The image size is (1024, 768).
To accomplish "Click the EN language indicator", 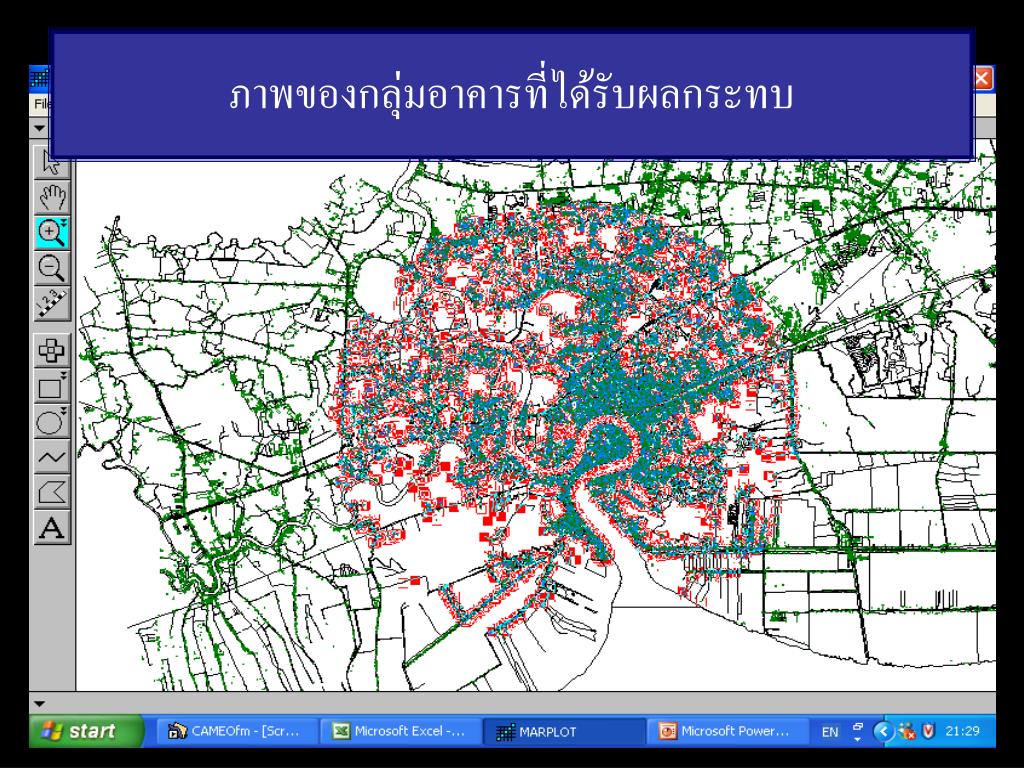I will [830, 731].
